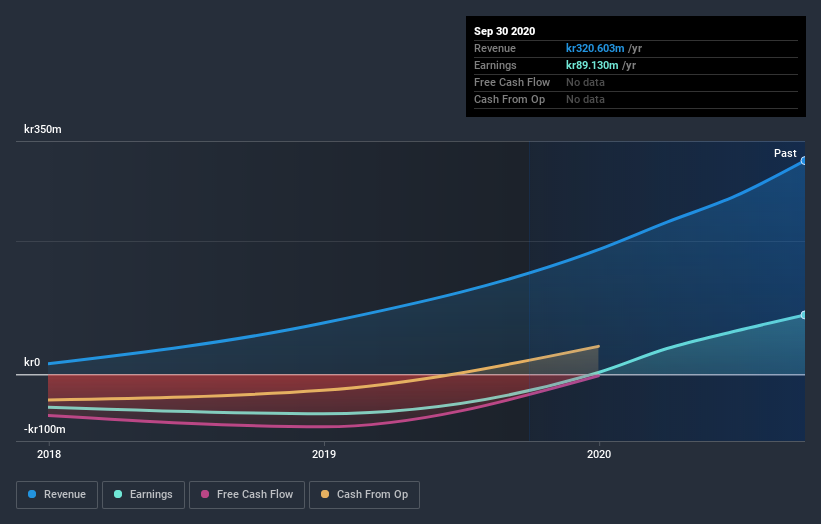Click the kr0 y-axis label
The width and height of the screenshot is (821, 524).
coord(32,362)
